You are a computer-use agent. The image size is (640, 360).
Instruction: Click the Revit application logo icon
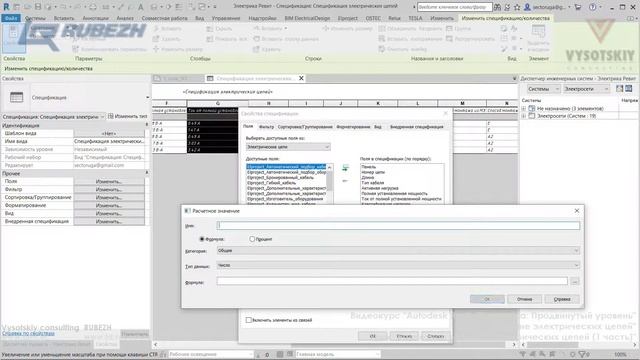6,7
